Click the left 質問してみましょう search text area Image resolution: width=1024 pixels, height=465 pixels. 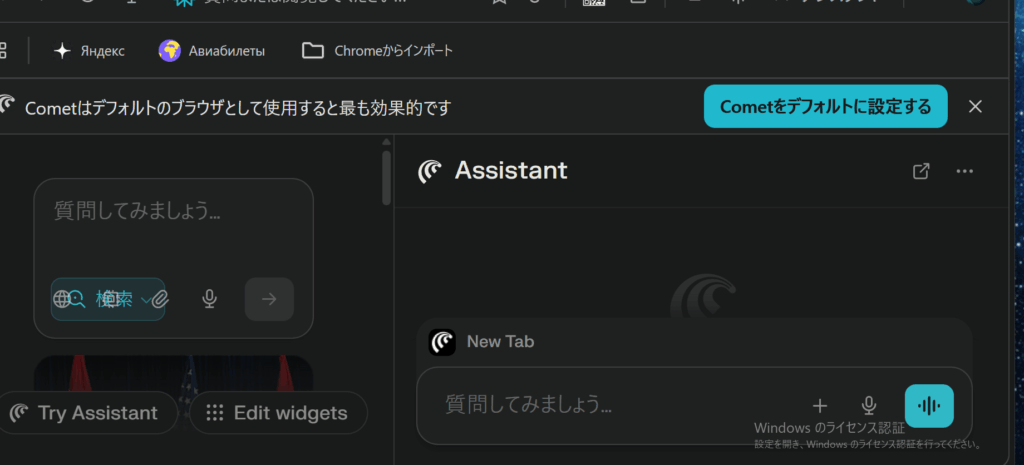pyautogui.click(x=172, y=225)
